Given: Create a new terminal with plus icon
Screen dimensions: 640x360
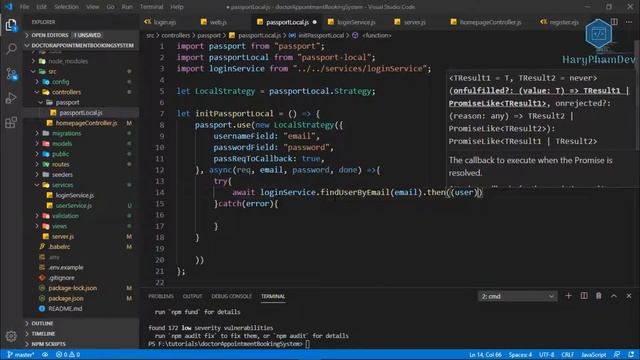Looking at the screenshot, I should click(568, 296).
